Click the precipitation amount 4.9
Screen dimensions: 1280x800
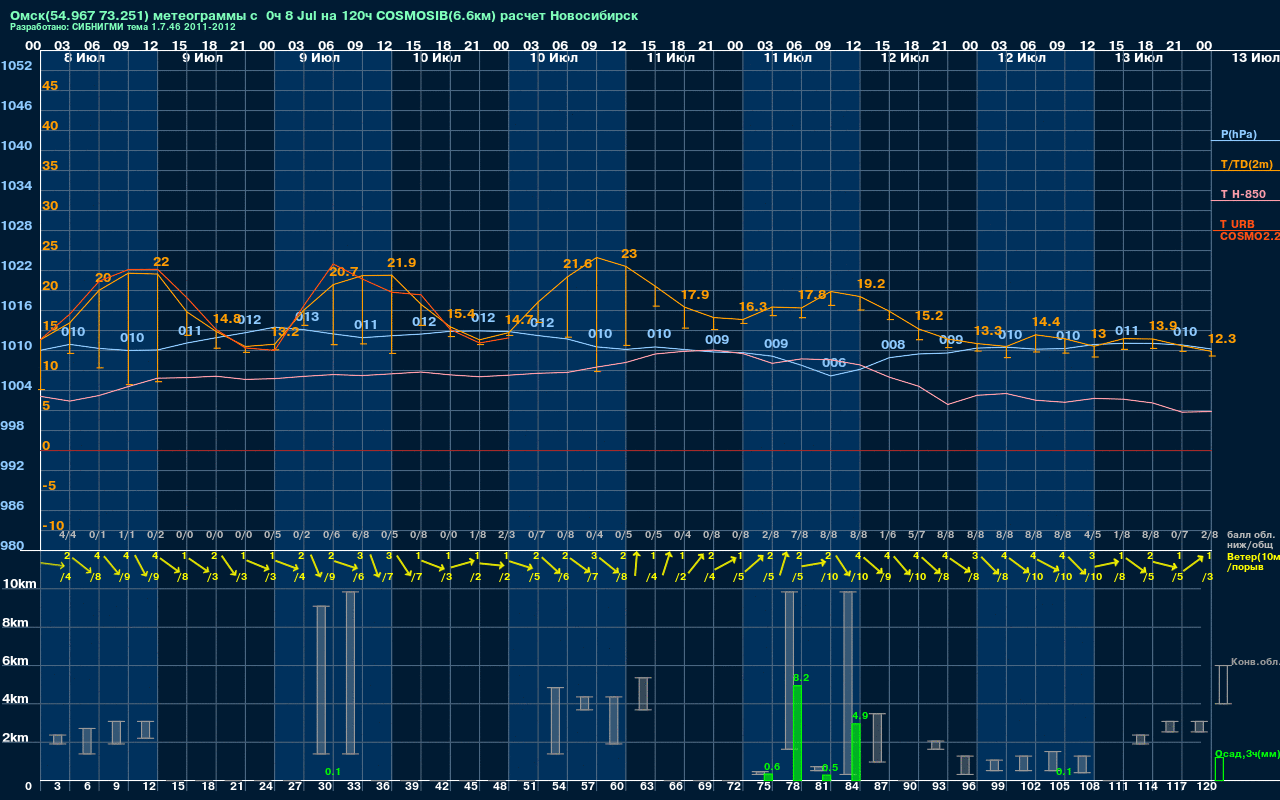[x=860, y=716]
